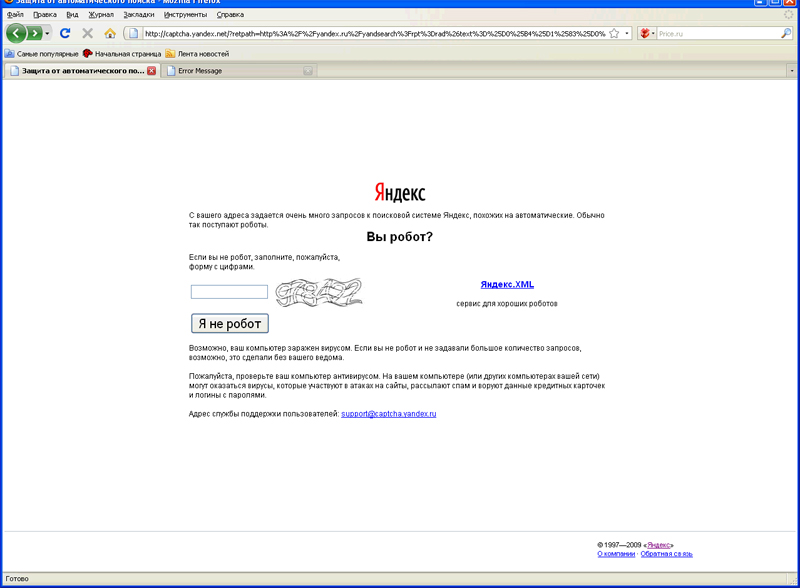
Task: Go to the home page via house icon
Action: pyautogui.click(x=110, y=34)
